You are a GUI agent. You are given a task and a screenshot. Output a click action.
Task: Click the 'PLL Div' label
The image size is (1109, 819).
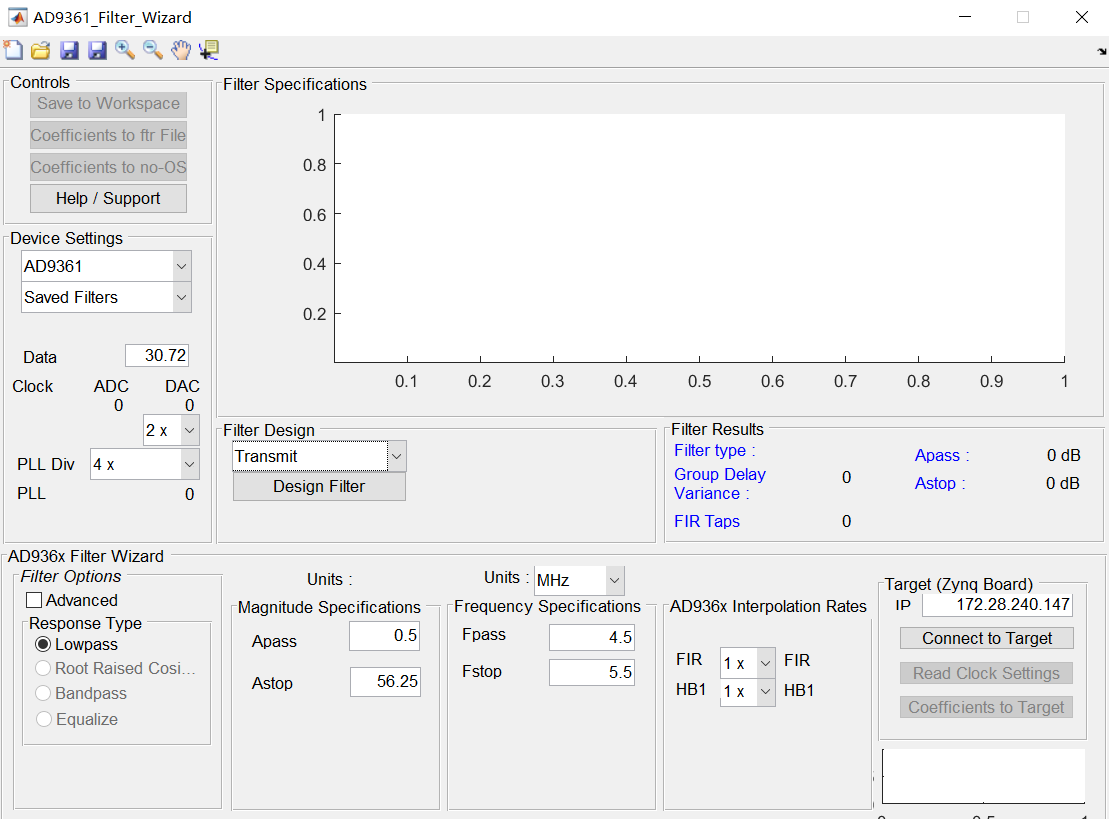[x=46, y=464]
